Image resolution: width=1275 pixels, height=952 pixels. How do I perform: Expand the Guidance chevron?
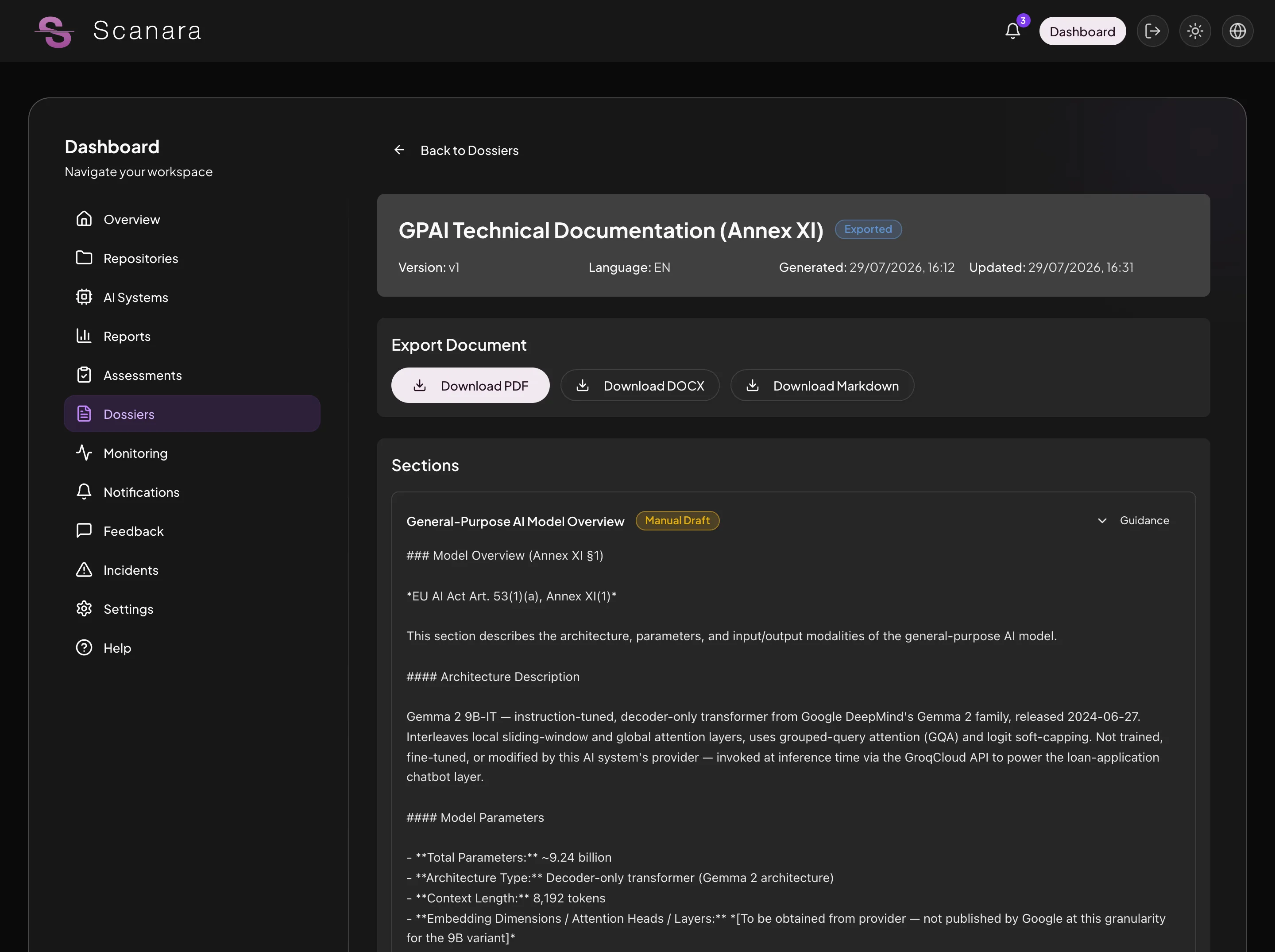(x=1101, y=520)
